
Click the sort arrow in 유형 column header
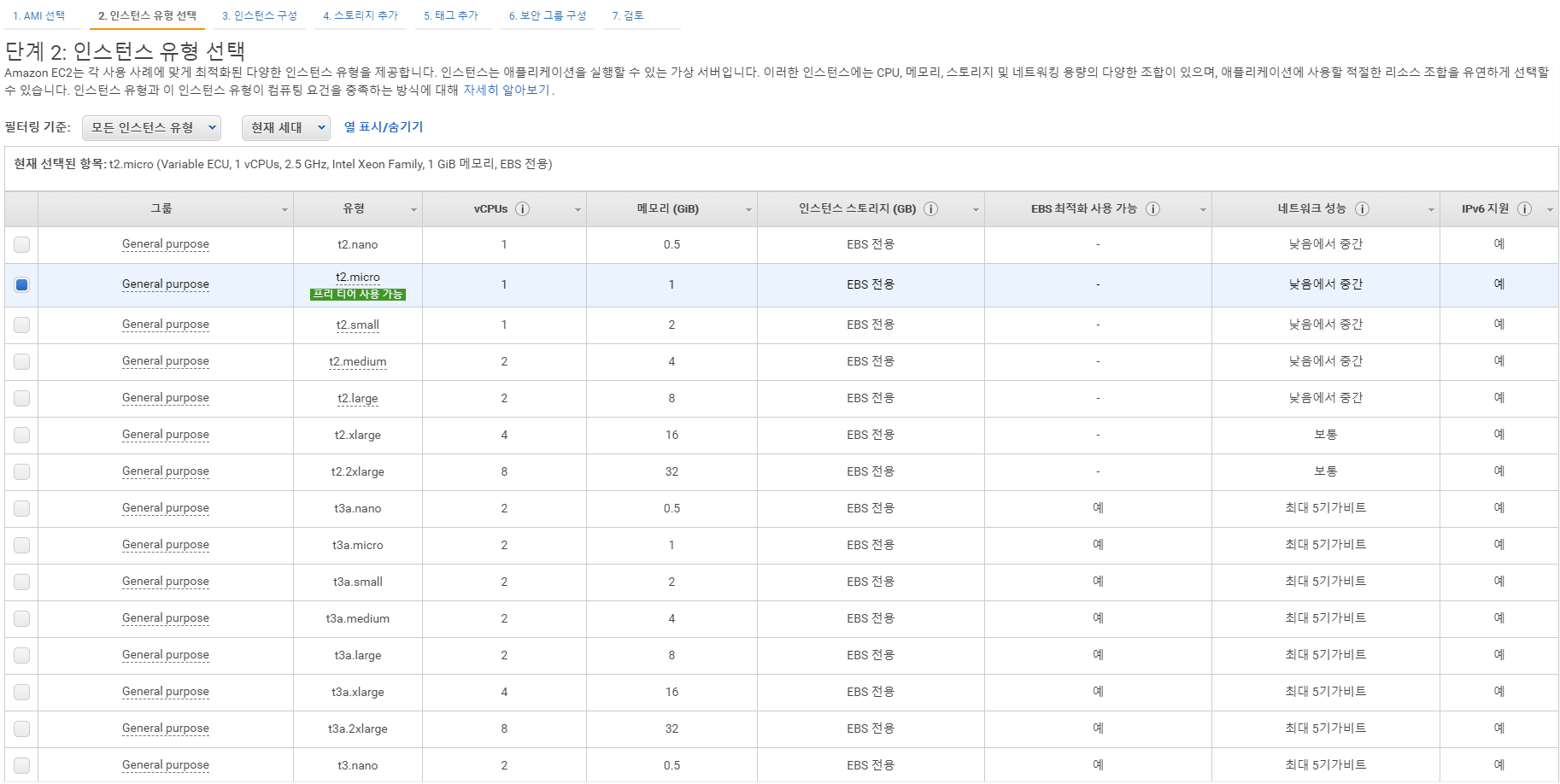coord(413,210)
